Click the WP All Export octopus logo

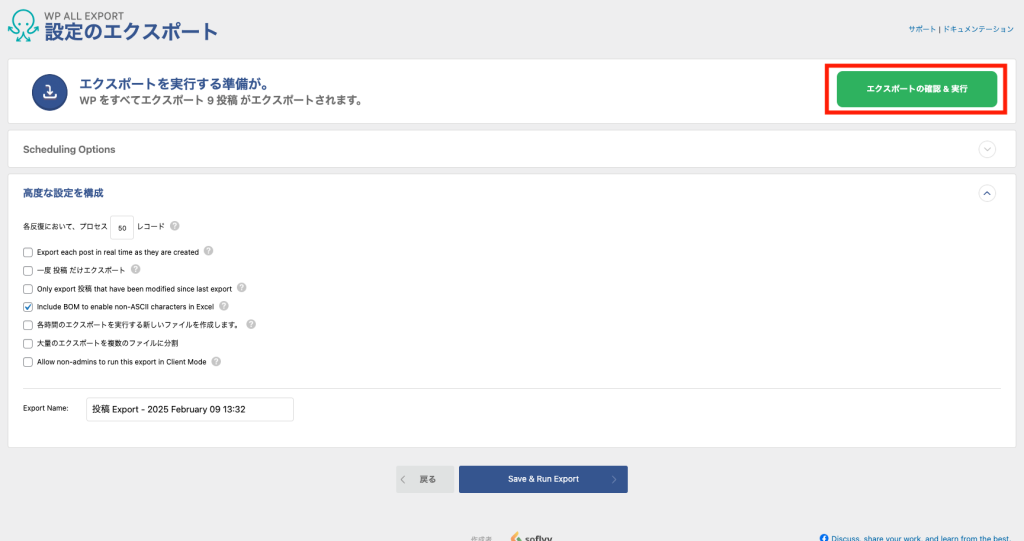coord(24,25)
